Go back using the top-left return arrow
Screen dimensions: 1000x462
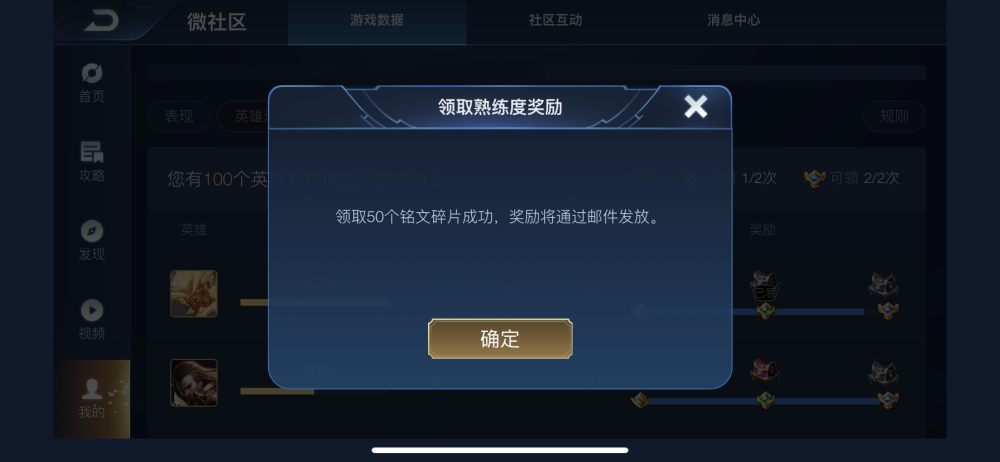click(x=101, y=21)
